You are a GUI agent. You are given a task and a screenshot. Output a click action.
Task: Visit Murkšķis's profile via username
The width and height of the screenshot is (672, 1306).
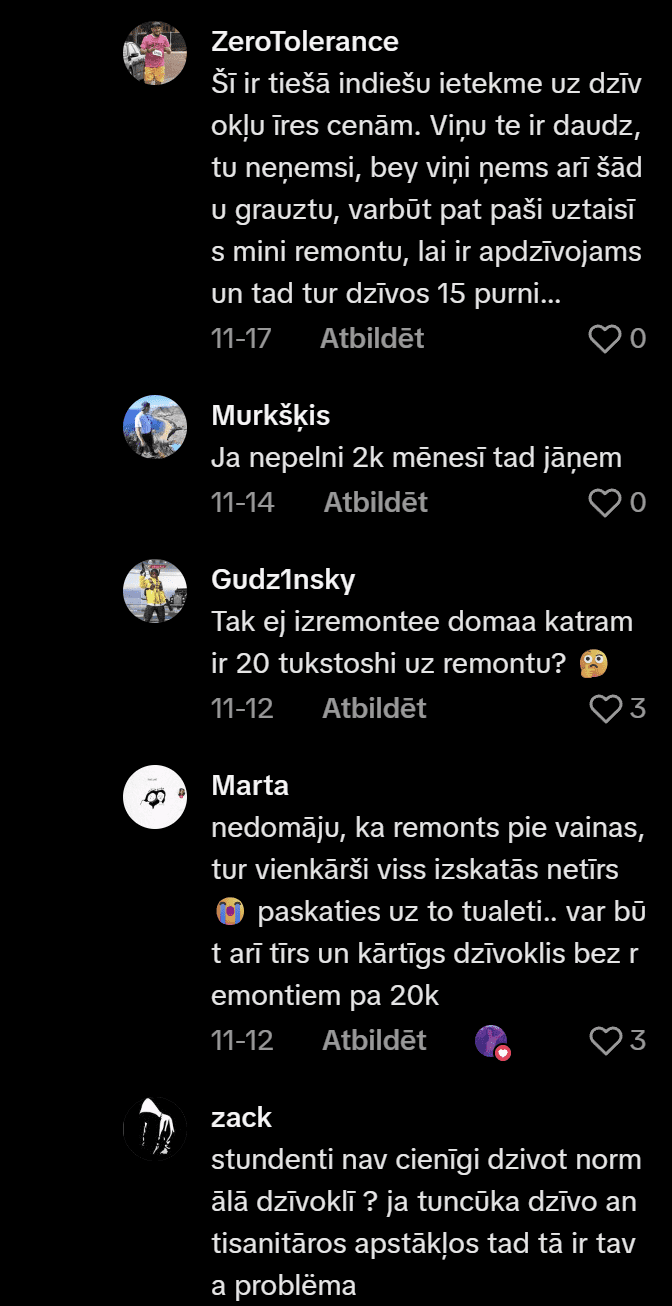(271, 415)
